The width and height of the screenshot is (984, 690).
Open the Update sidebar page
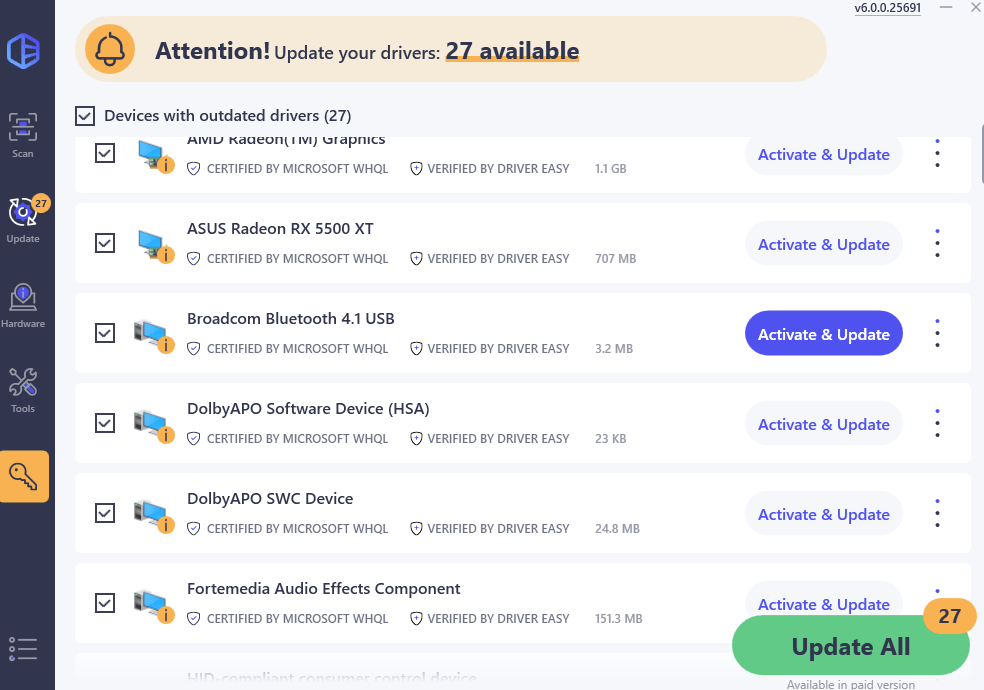click(23, 220)
